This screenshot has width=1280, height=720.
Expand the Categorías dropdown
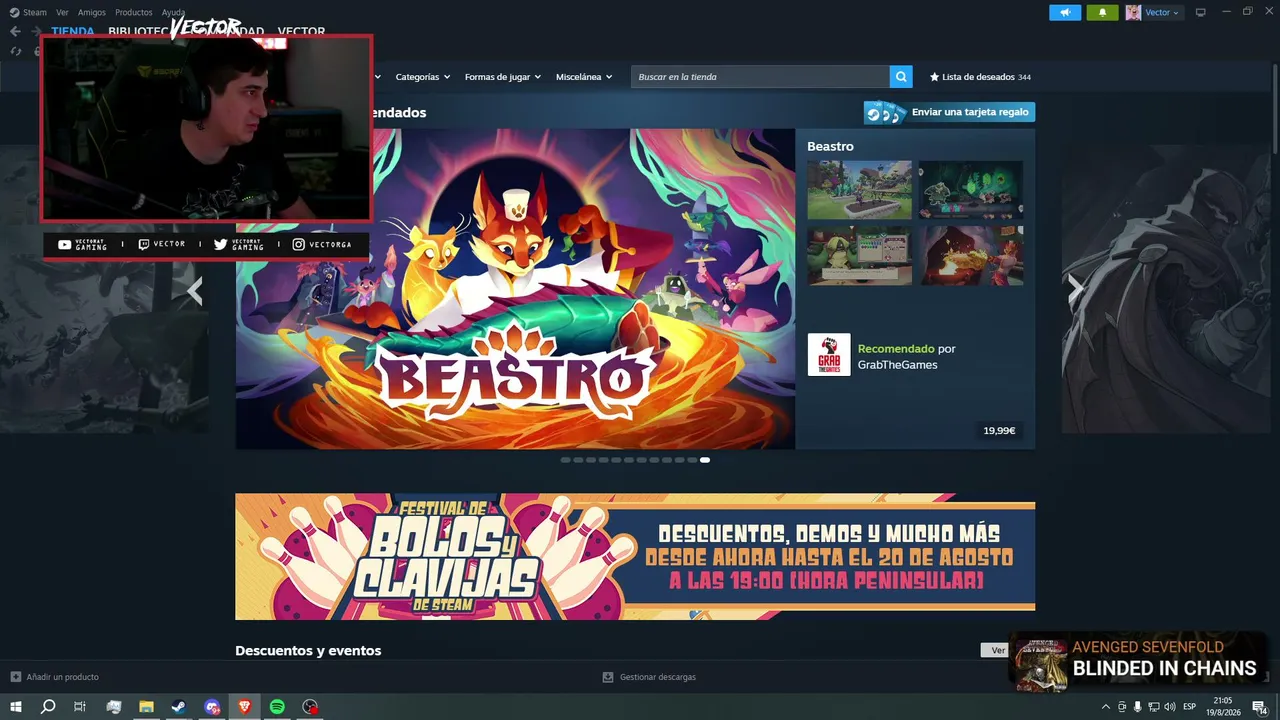[x=423, y=77]
